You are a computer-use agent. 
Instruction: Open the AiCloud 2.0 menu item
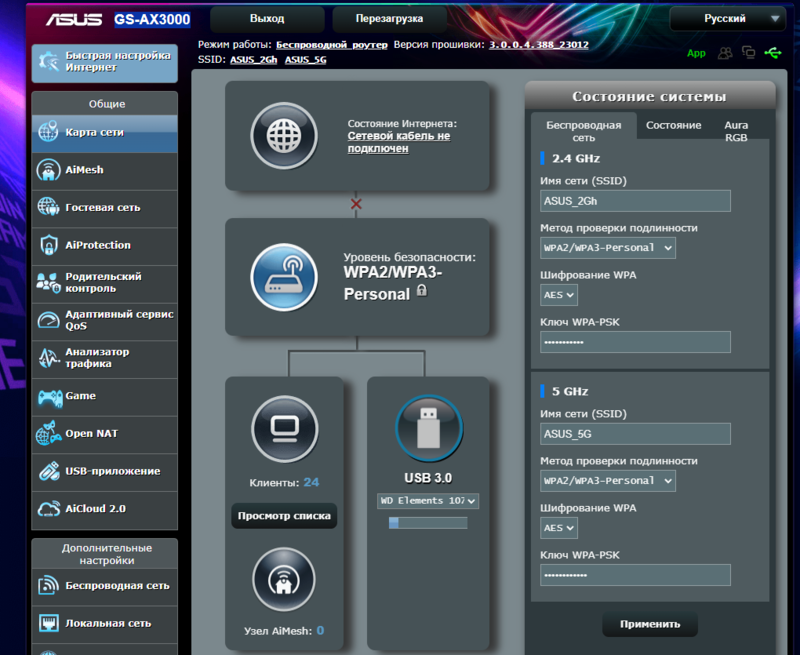(x=105, y=509)
